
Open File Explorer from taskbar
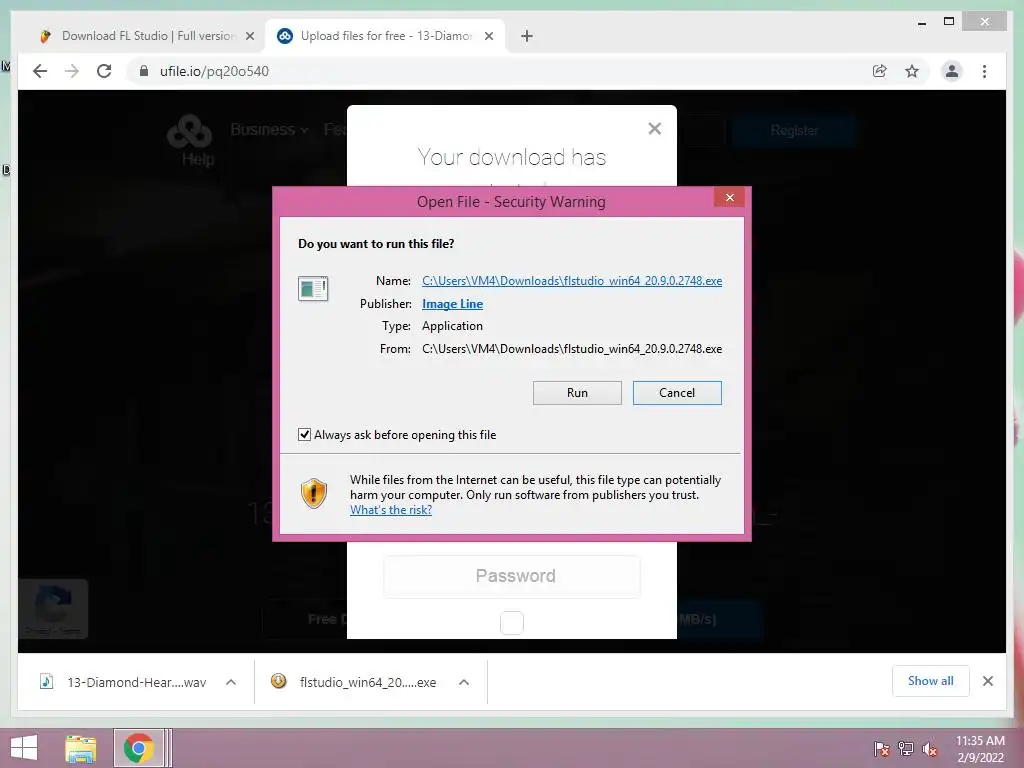(x=80, y=748)
